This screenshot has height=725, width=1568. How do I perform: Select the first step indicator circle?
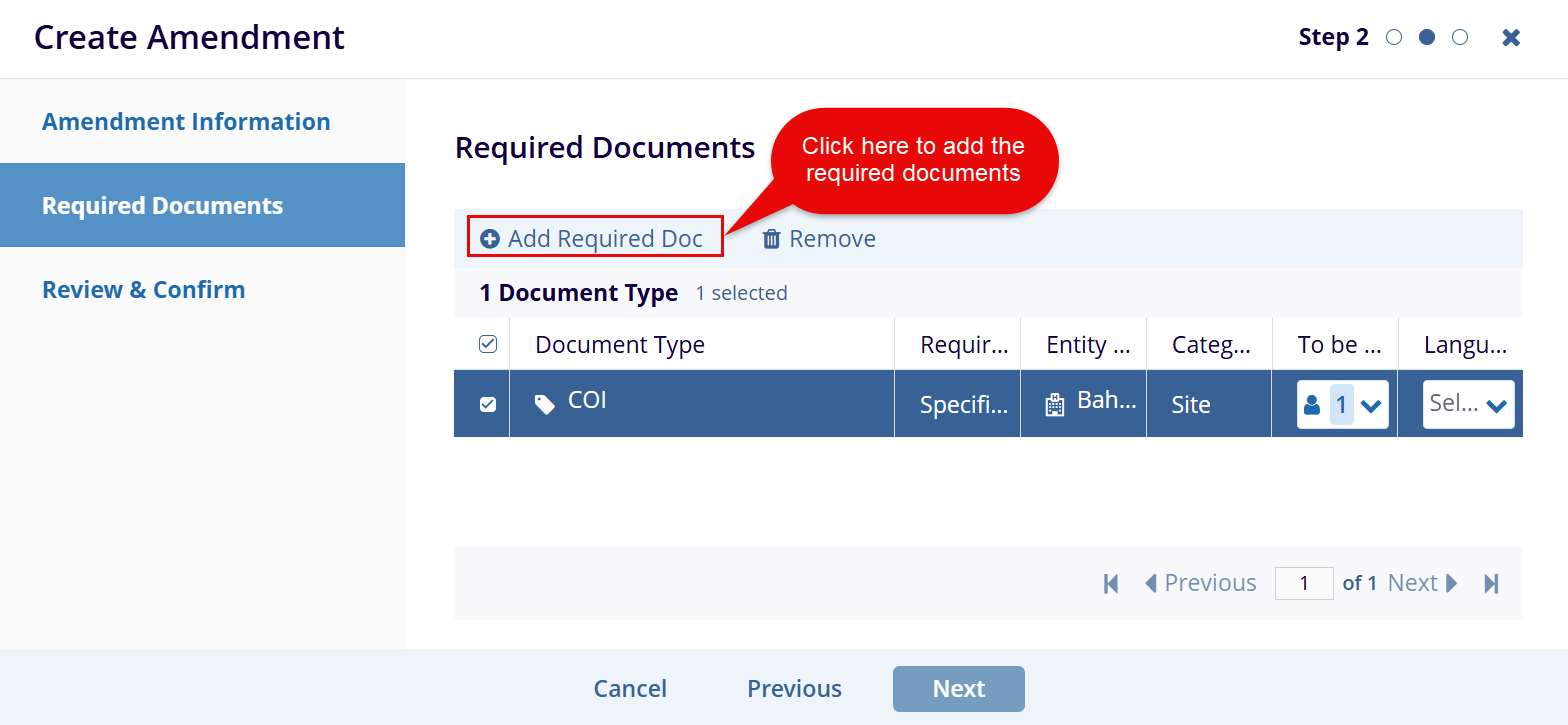click(x=1394, y=38)
